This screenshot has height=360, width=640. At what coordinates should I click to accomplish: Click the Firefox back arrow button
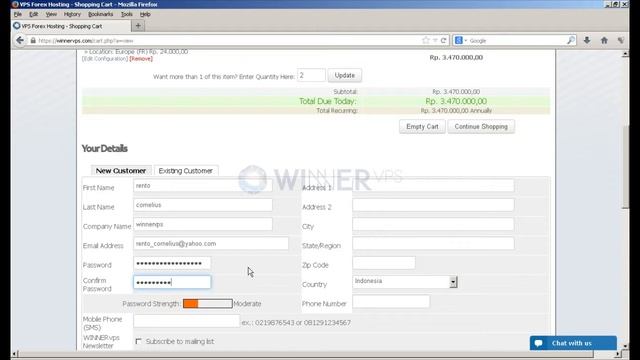[20, 40]
